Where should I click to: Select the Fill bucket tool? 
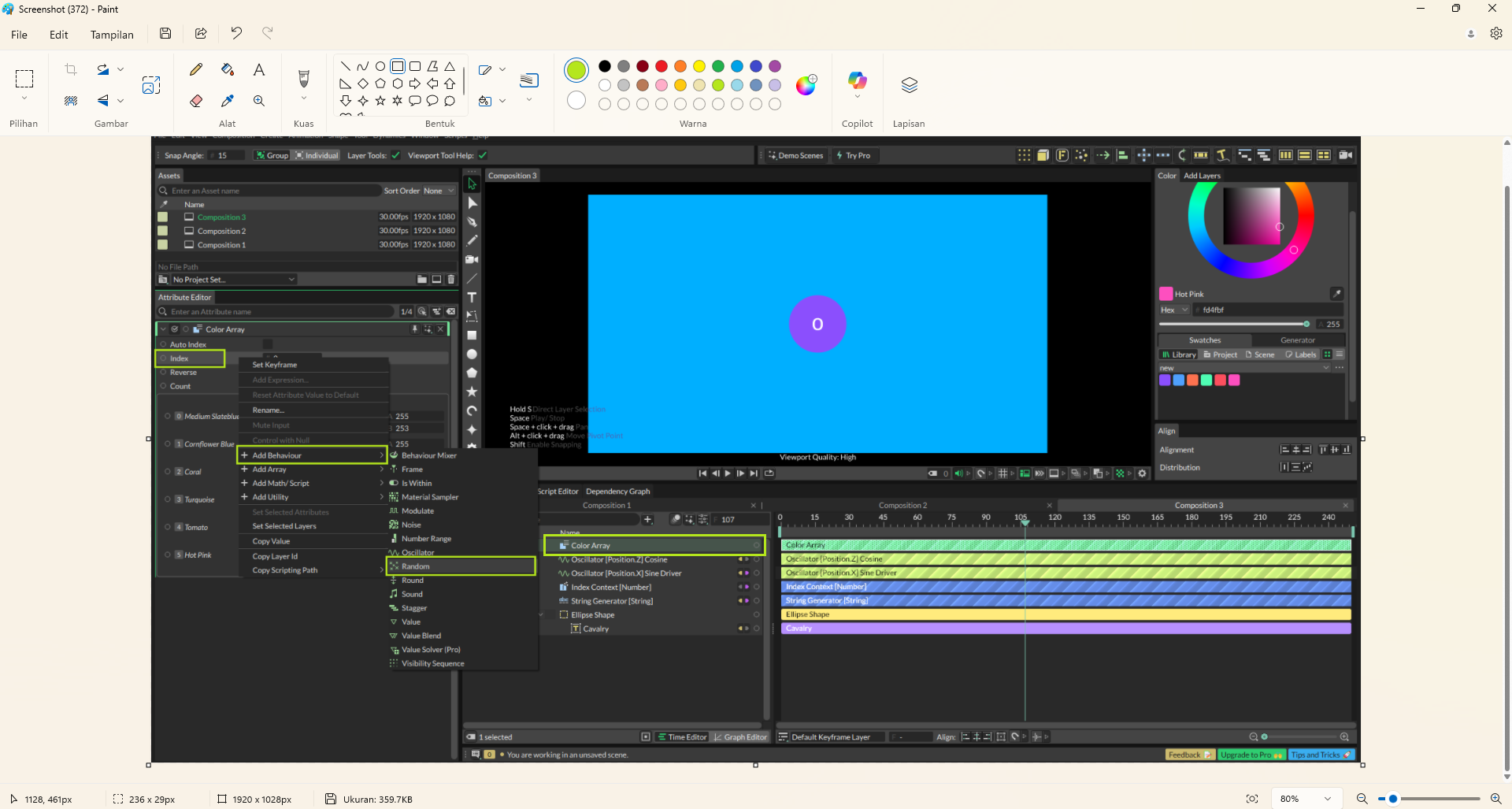click(x=228, y=70)
